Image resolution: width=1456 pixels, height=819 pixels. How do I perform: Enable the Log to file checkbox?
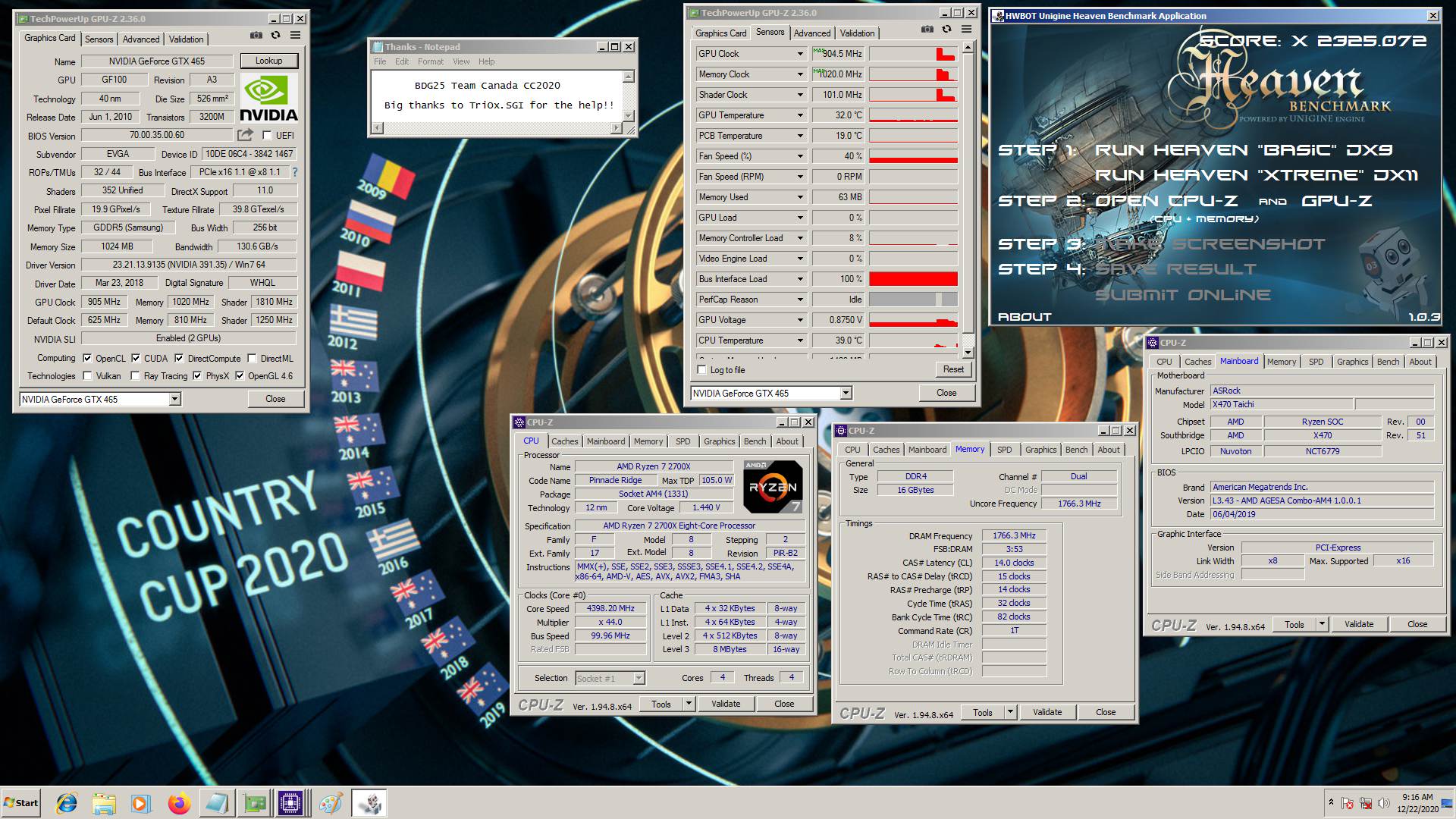pyautogui.click(x=701, y=370)
